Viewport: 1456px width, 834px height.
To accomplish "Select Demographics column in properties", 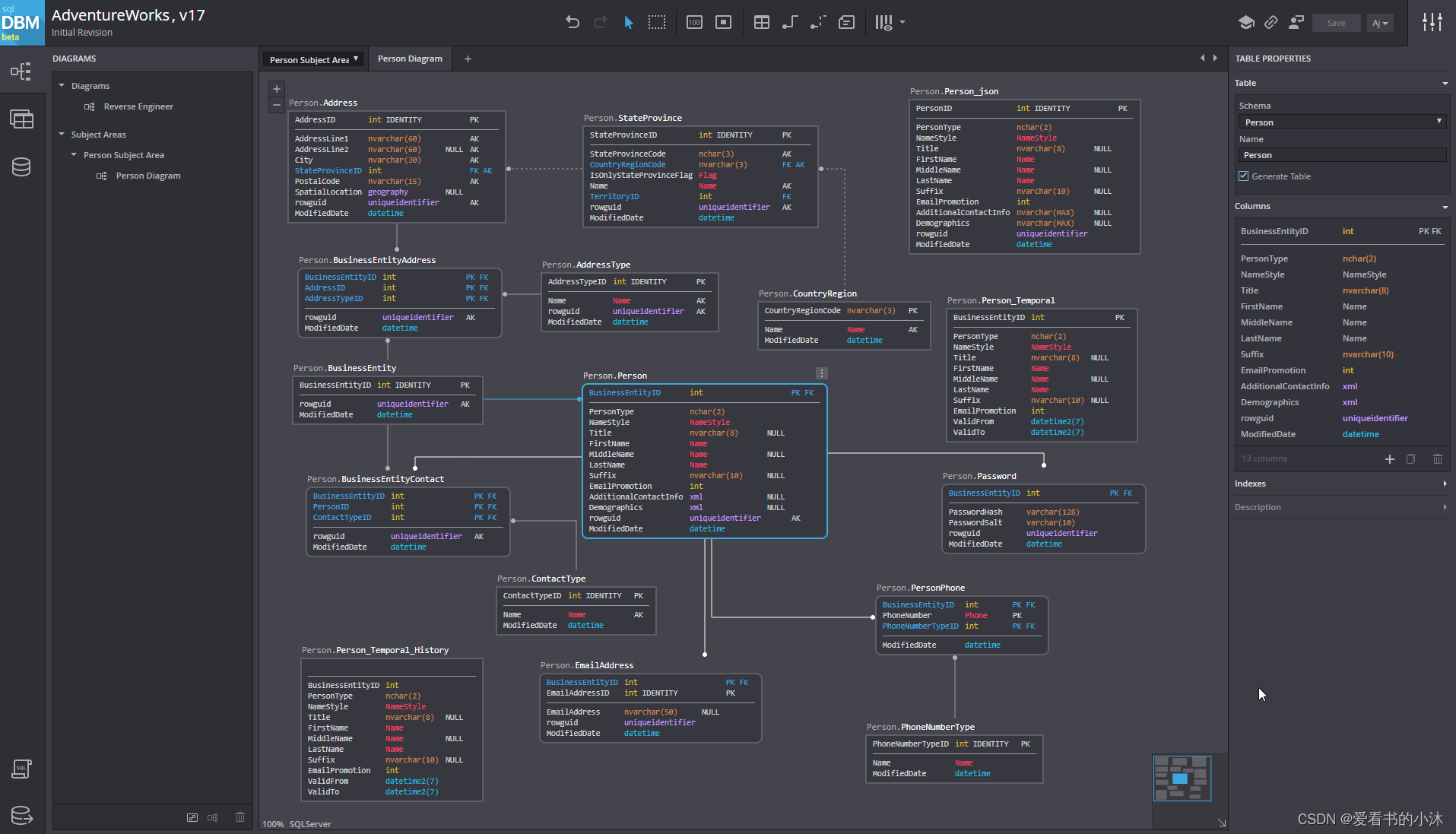I will (1341, 402).
